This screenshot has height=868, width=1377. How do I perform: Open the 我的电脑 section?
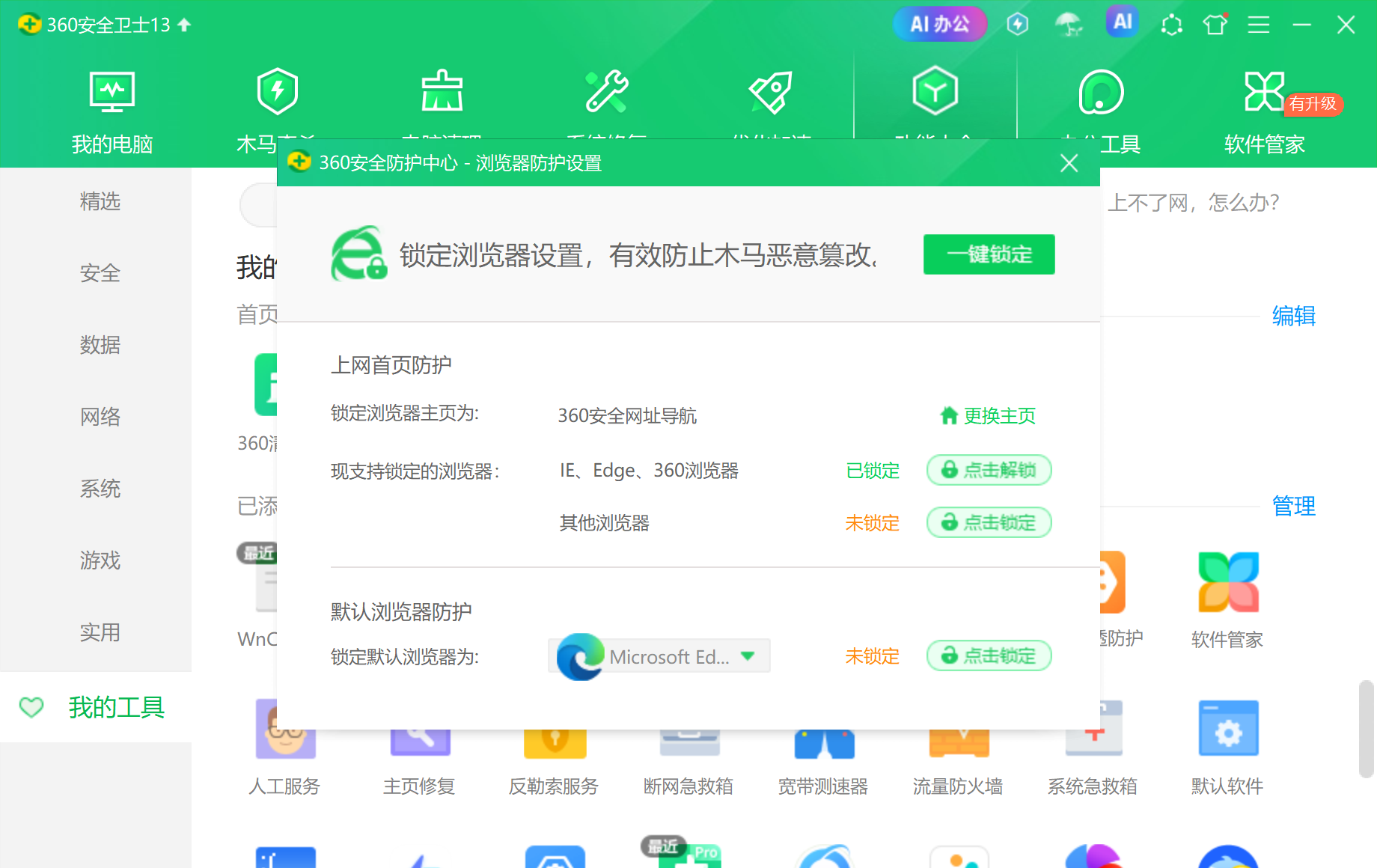coord(112,111)
